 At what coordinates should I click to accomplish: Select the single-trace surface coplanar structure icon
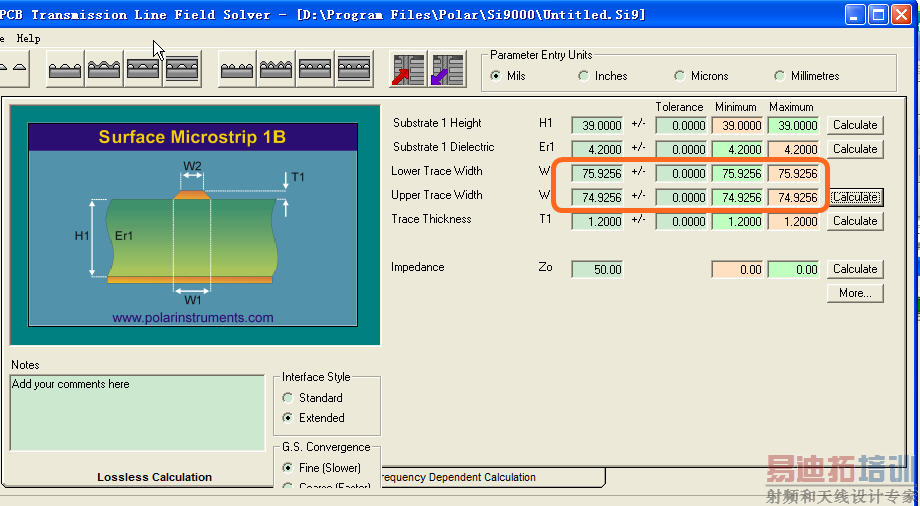coord(65,69)
